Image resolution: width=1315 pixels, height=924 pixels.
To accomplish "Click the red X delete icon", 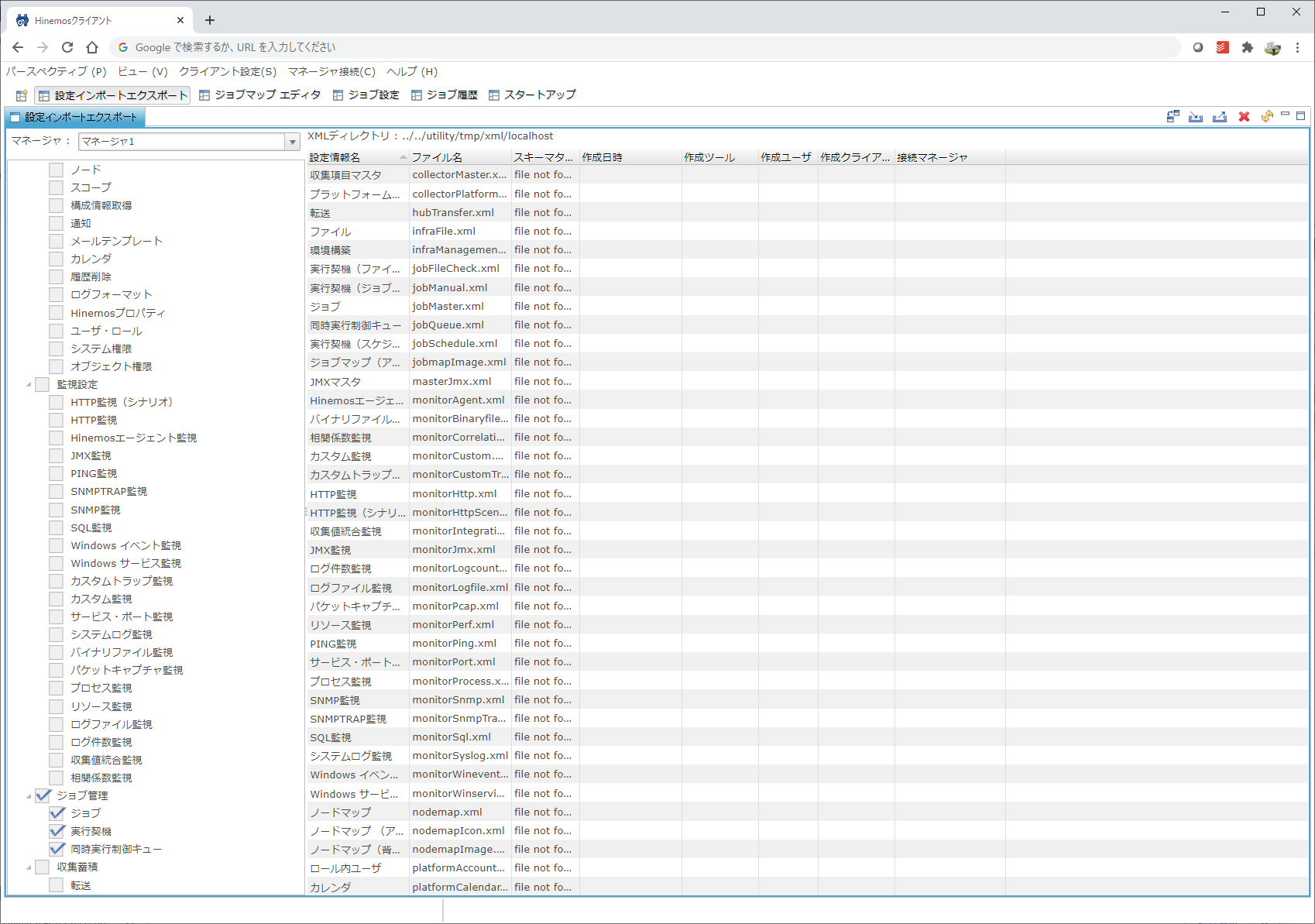I will click(x=1244, y=116).
